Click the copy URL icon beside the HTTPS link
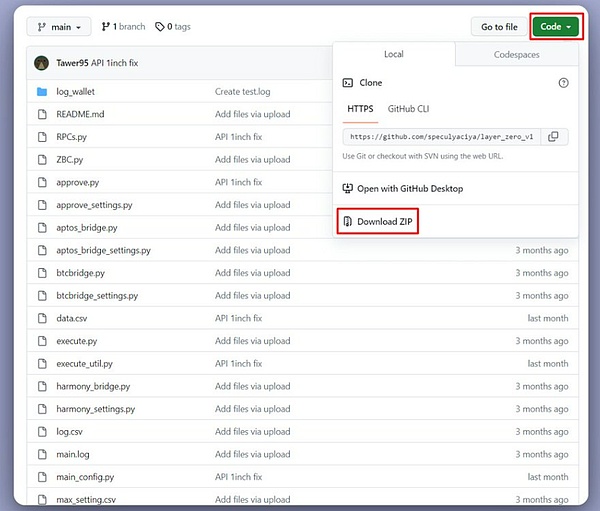The image size is (600, 511). point(553,137)
